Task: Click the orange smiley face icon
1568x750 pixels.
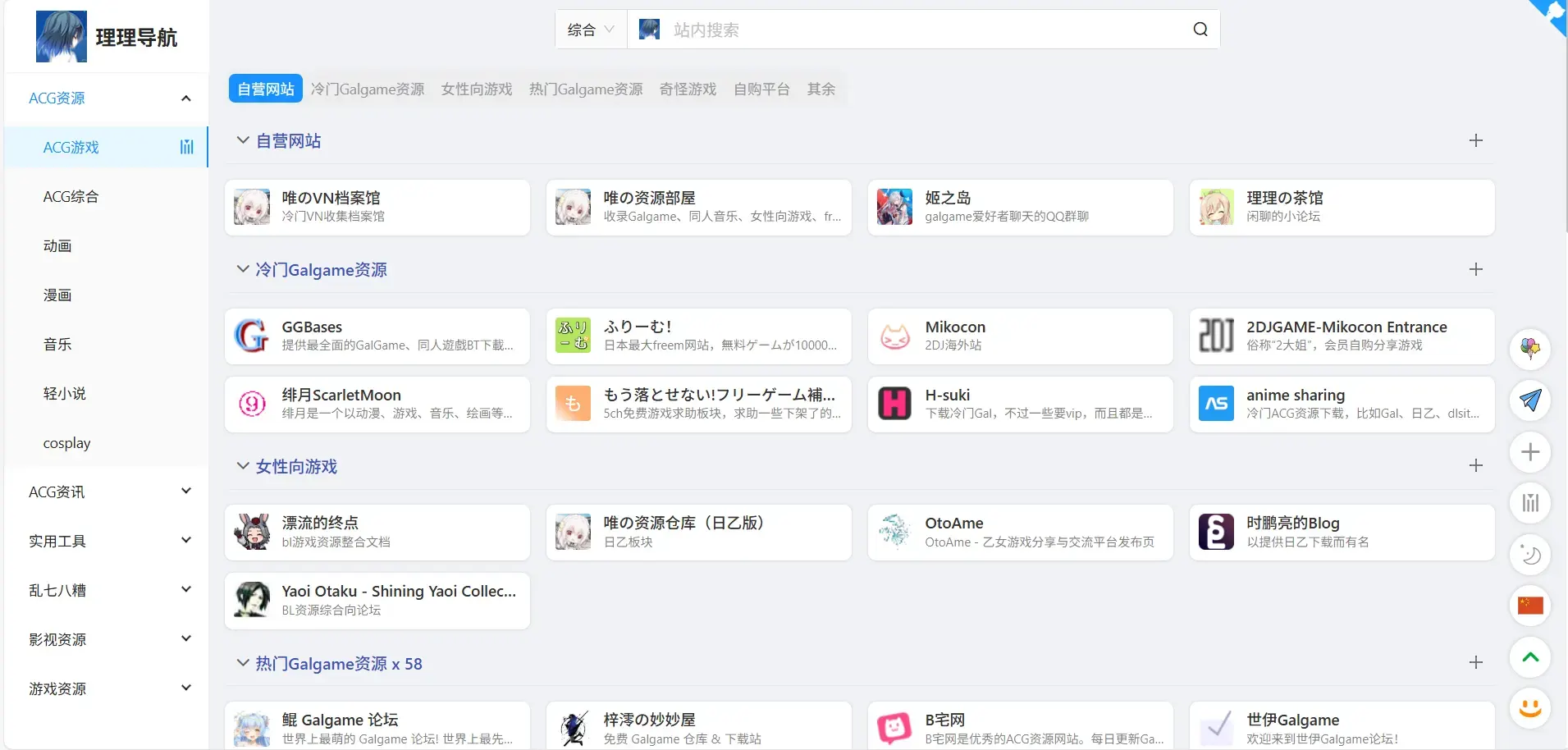Action: click(1530, 708)
